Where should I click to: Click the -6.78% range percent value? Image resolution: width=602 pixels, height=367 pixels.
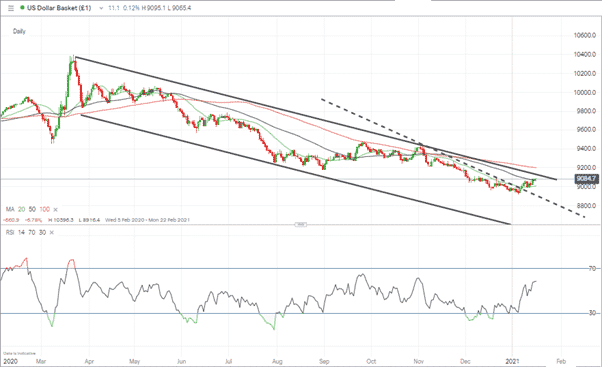[x=33, y=220]
